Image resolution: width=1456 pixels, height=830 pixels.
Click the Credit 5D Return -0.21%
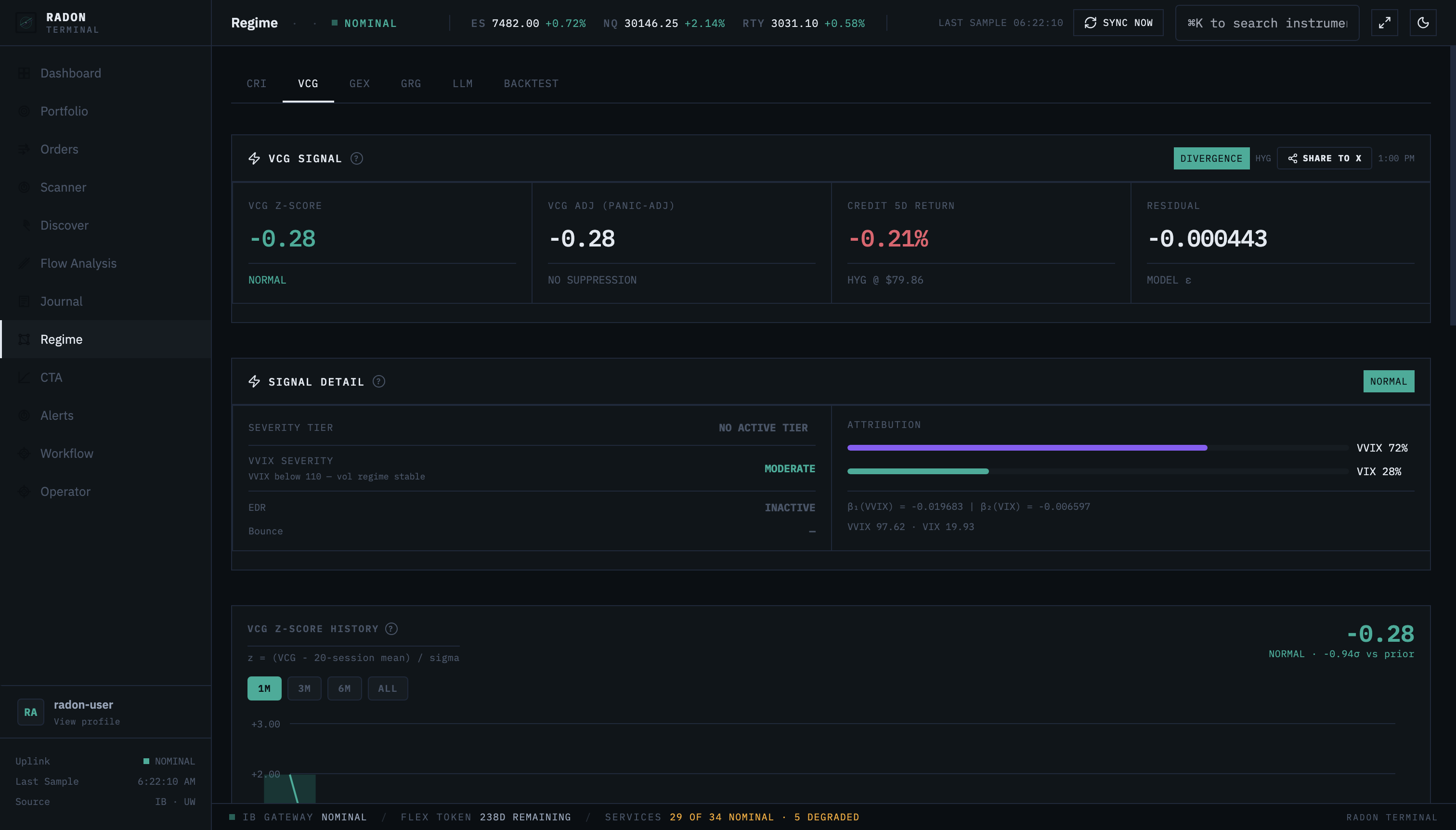888,239
